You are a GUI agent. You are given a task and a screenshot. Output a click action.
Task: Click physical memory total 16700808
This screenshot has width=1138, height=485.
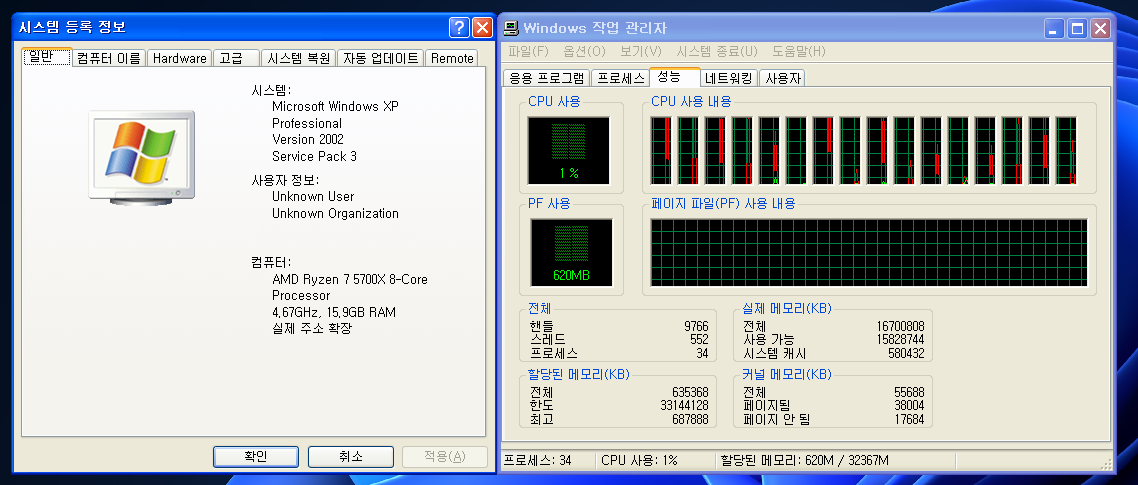[x=900, y=327]
